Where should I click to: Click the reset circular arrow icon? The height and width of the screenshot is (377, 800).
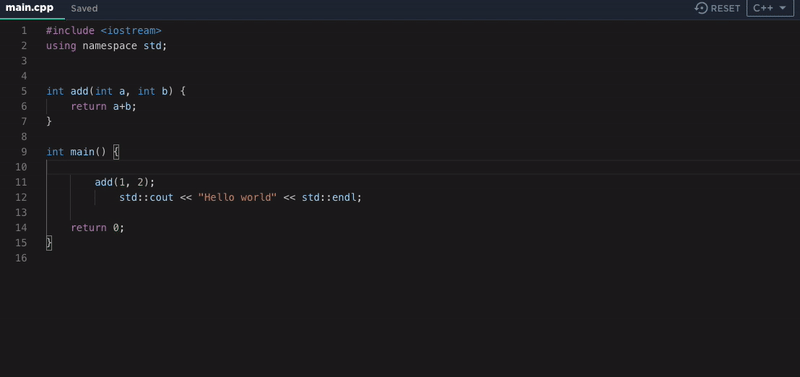coord(702,8)
